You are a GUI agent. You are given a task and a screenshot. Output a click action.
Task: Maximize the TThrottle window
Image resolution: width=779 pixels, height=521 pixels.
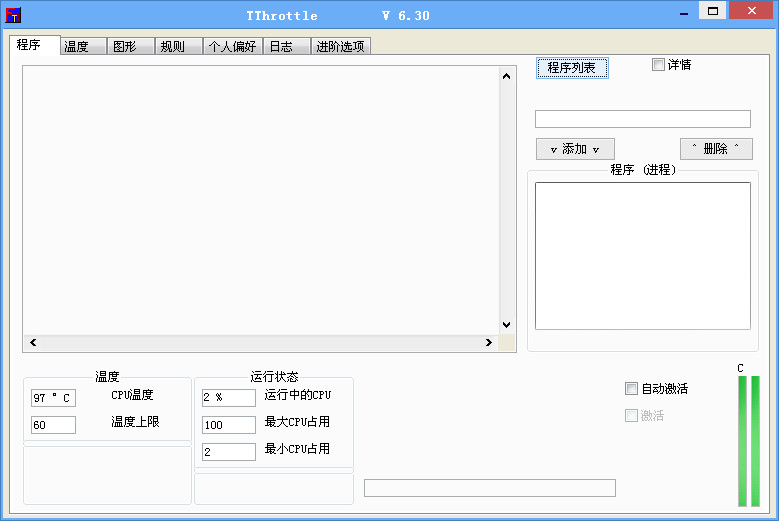712,11
